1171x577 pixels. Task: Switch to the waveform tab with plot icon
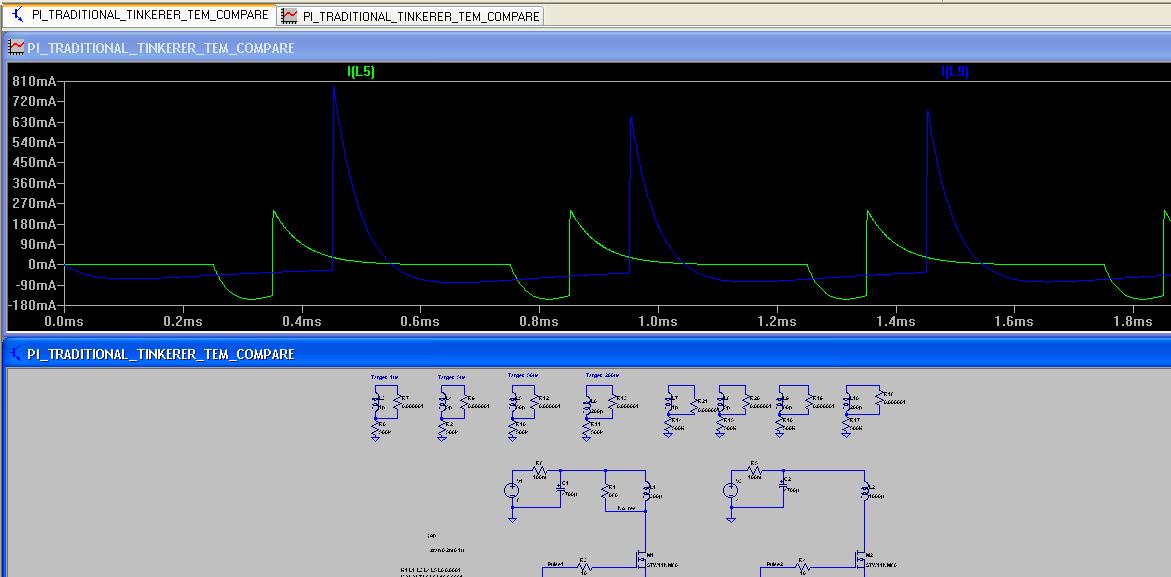411,16
